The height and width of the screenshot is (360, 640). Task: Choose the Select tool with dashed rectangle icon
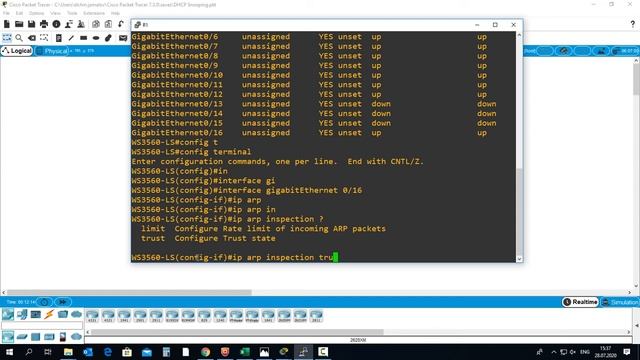click(x=7, y=38)
